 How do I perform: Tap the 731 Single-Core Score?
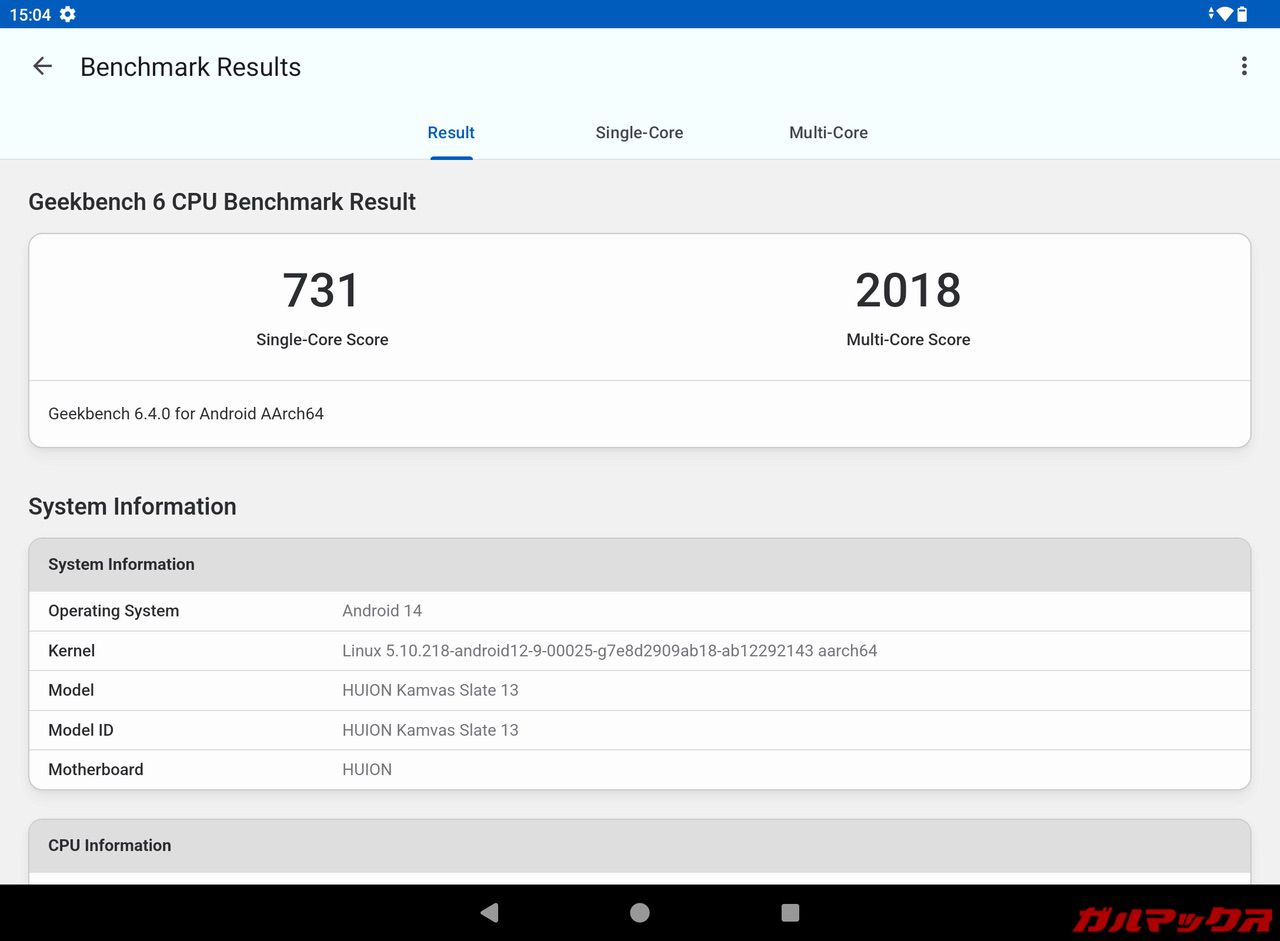click(x=321, y=291)
